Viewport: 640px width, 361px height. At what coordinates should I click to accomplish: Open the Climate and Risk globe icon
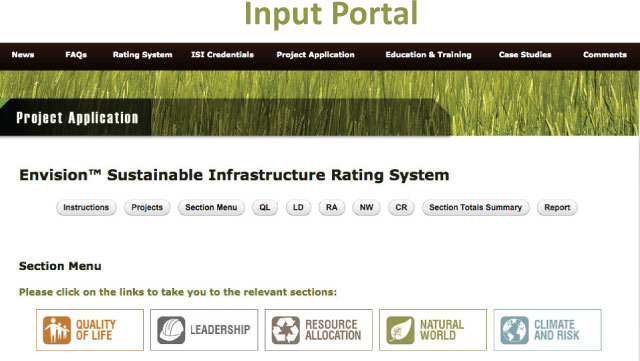pos(514,330)
